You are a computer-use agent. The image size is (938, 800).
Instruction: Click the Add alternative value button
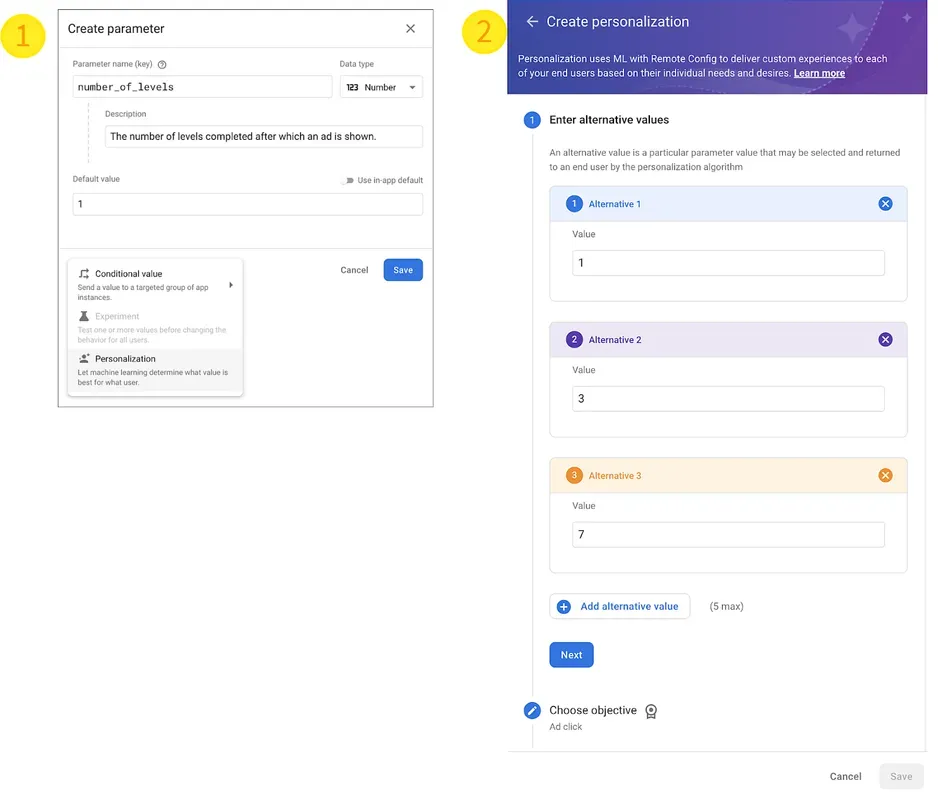619,606
